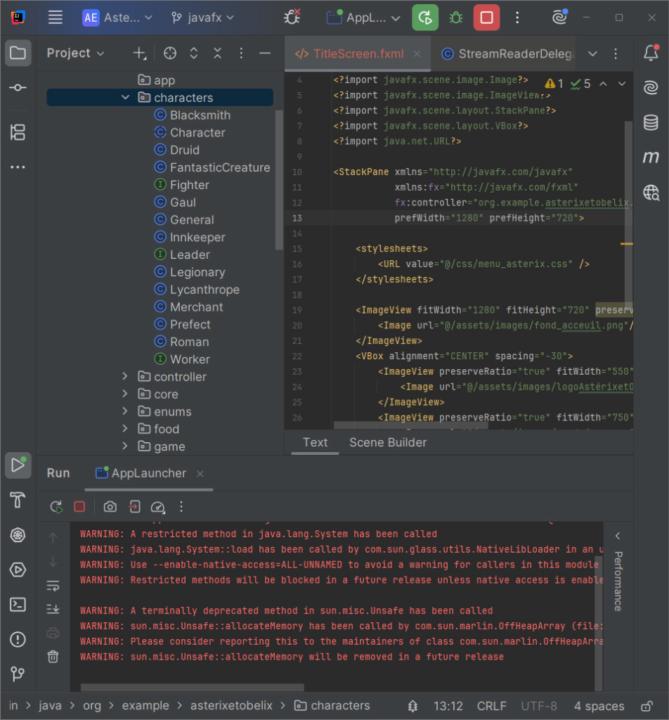The width and height of the screenshot is (669, 720).
Task: Clear console output with the trash icon
Action: pyautogui.click(x=53, y=656)
